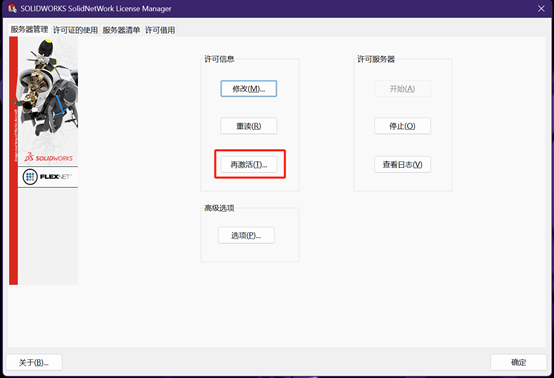554x378 pixels.
Task: Switch to the 服务器管理 tab
Action: 29,29
